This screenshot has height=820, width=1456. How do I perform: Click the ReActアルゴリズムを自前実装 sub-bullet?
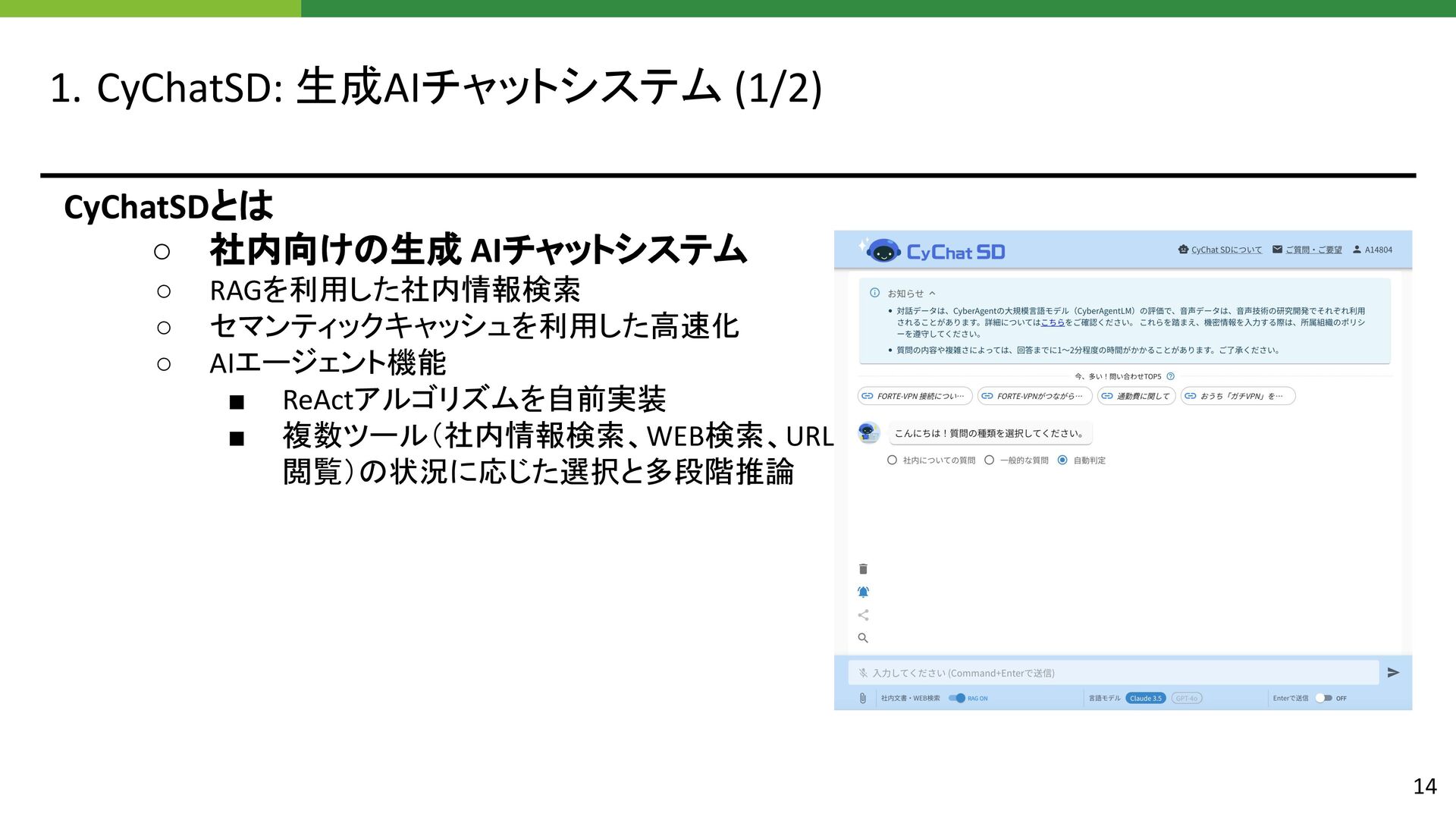(x=474, y=399)
